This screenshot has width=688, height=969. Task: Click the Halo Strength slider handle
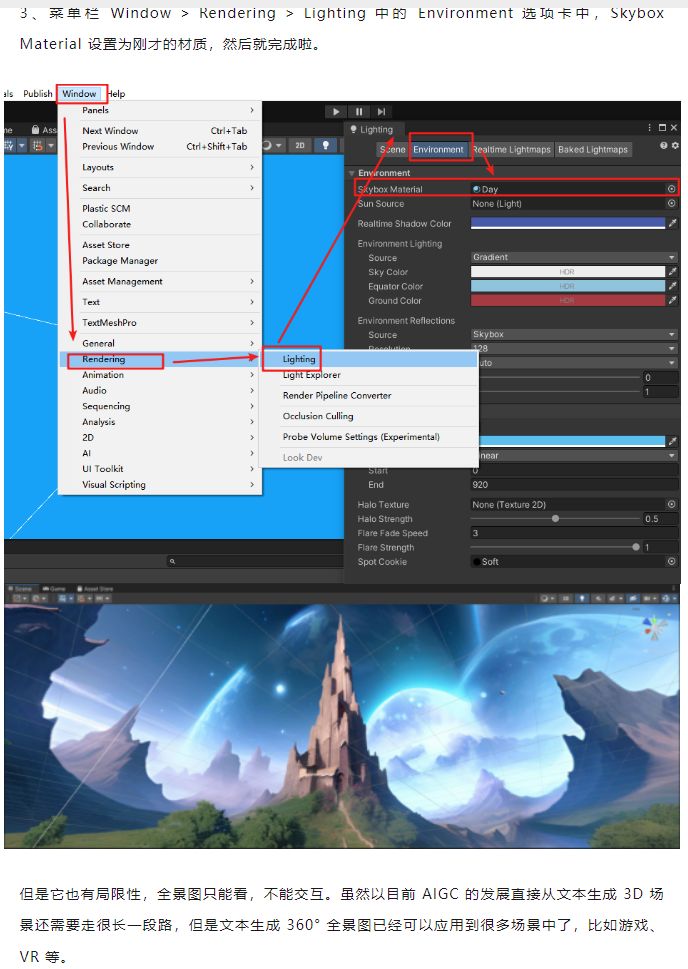pyautogui.click(x=555, y=518)
